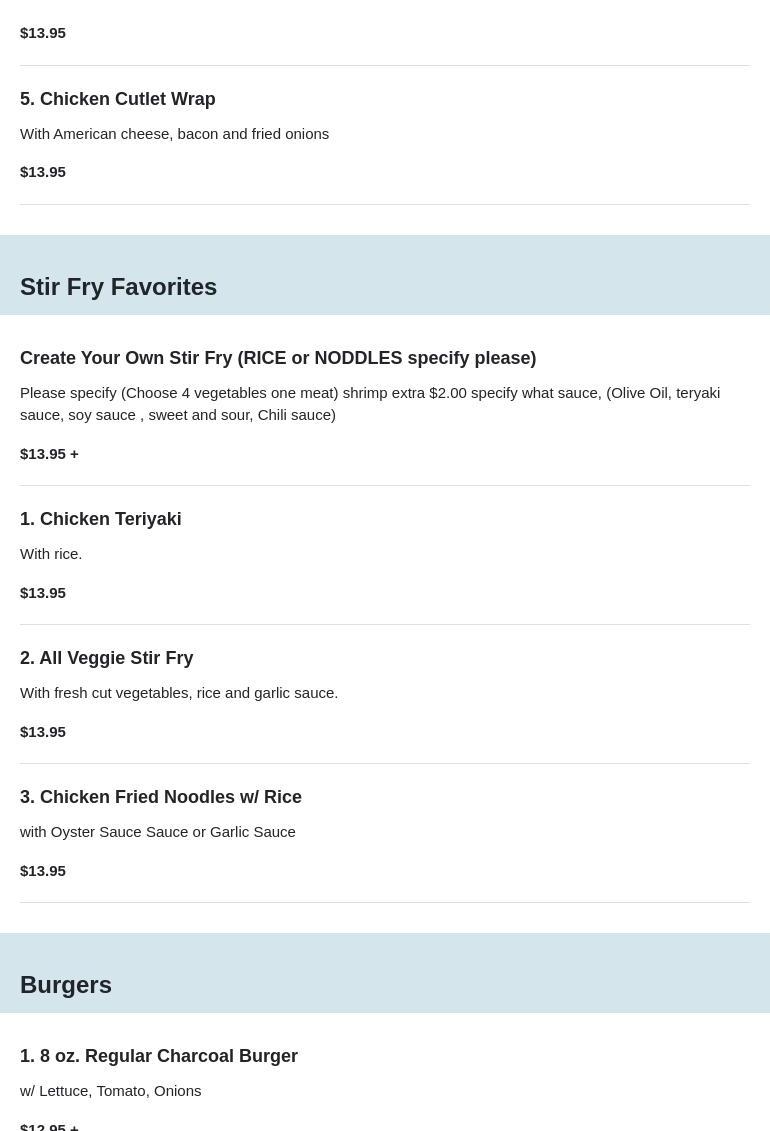
Task: Open 8 oz. Regular Charcoal Burger item
Action: coord(159,1056)
